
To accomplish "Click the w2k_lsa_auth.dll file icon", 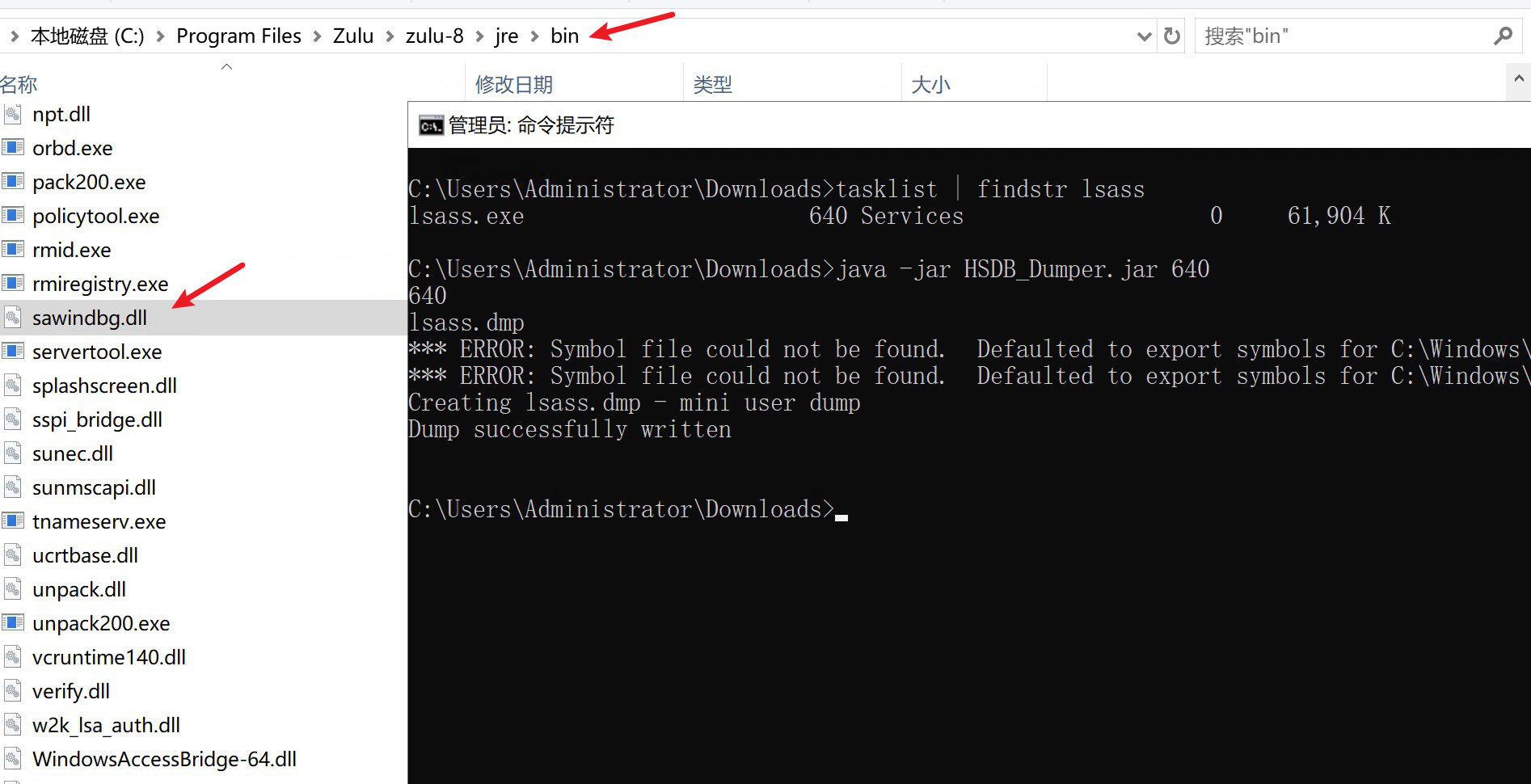I will pyautogui.click(x=12, y=725).
